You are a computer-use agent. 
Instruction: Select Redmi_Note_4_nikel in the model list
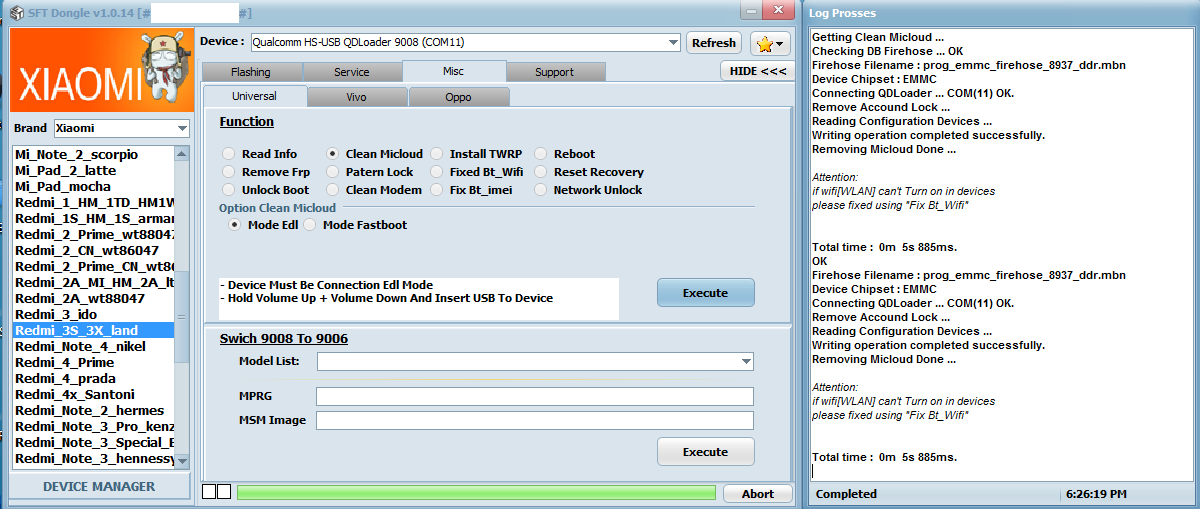80,346
